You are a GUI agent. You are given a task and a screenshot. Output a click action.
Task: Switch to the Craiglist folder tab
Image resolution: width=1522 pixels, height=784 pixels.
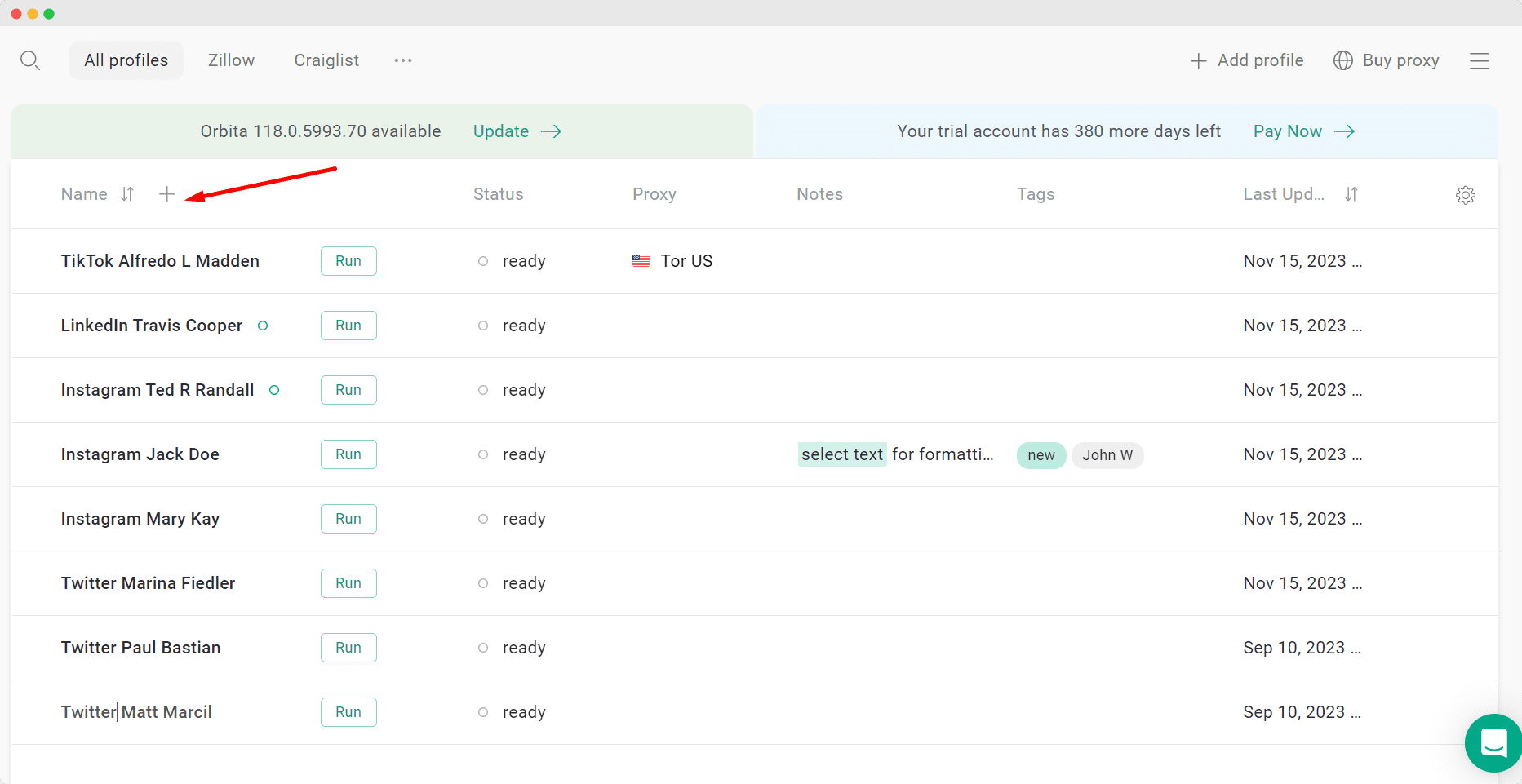point(326,60)
